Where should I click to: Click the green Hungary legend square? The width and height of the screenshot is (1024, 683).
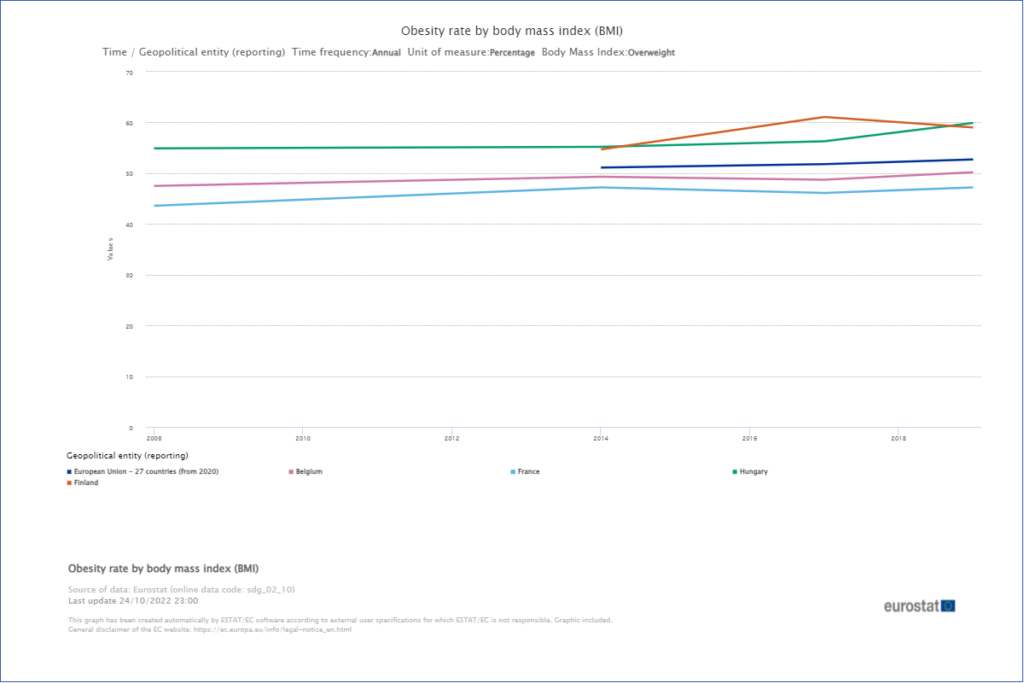pos(737,471)
